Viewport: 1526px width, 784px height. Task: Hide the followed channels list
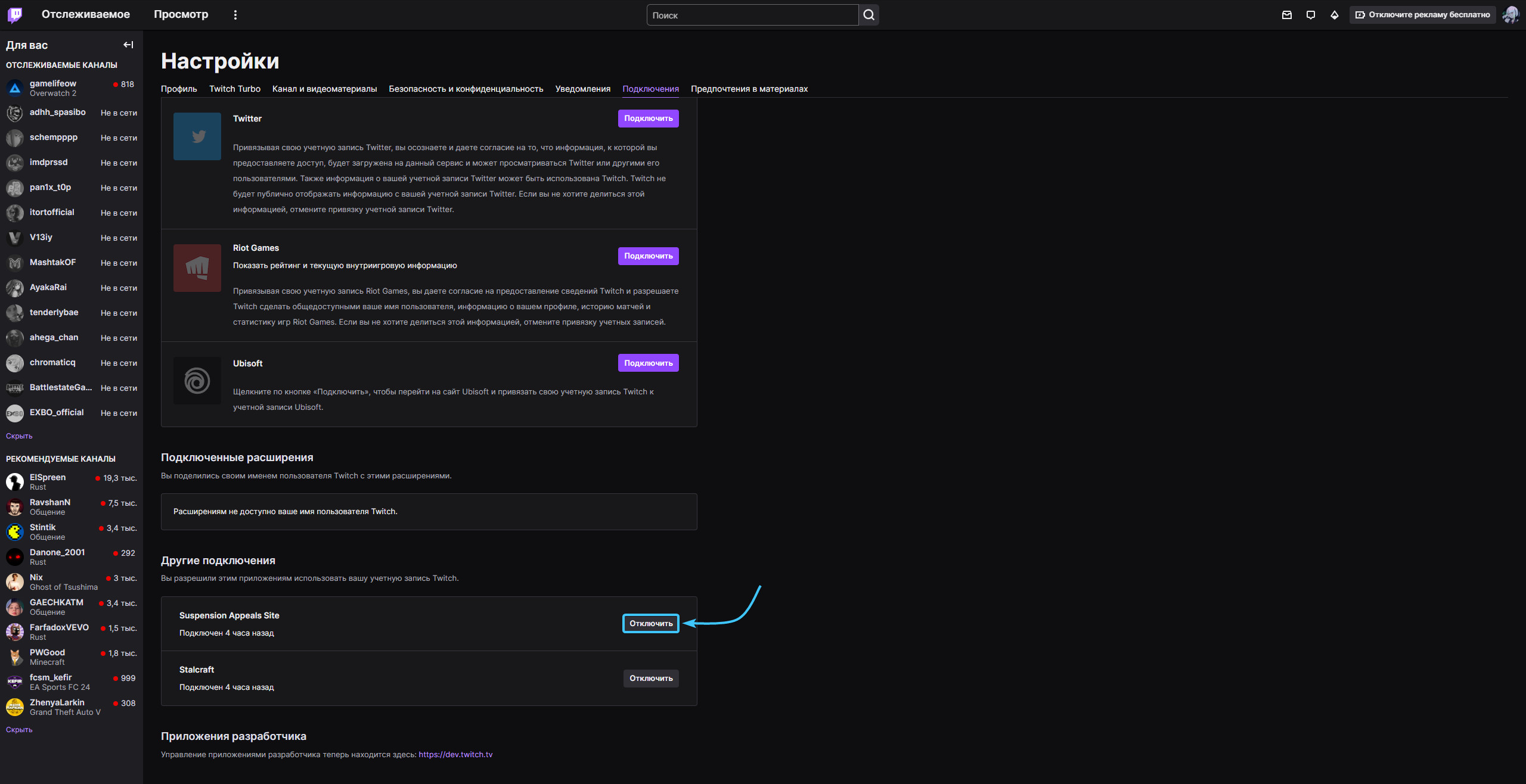click(x=19, y=436)
